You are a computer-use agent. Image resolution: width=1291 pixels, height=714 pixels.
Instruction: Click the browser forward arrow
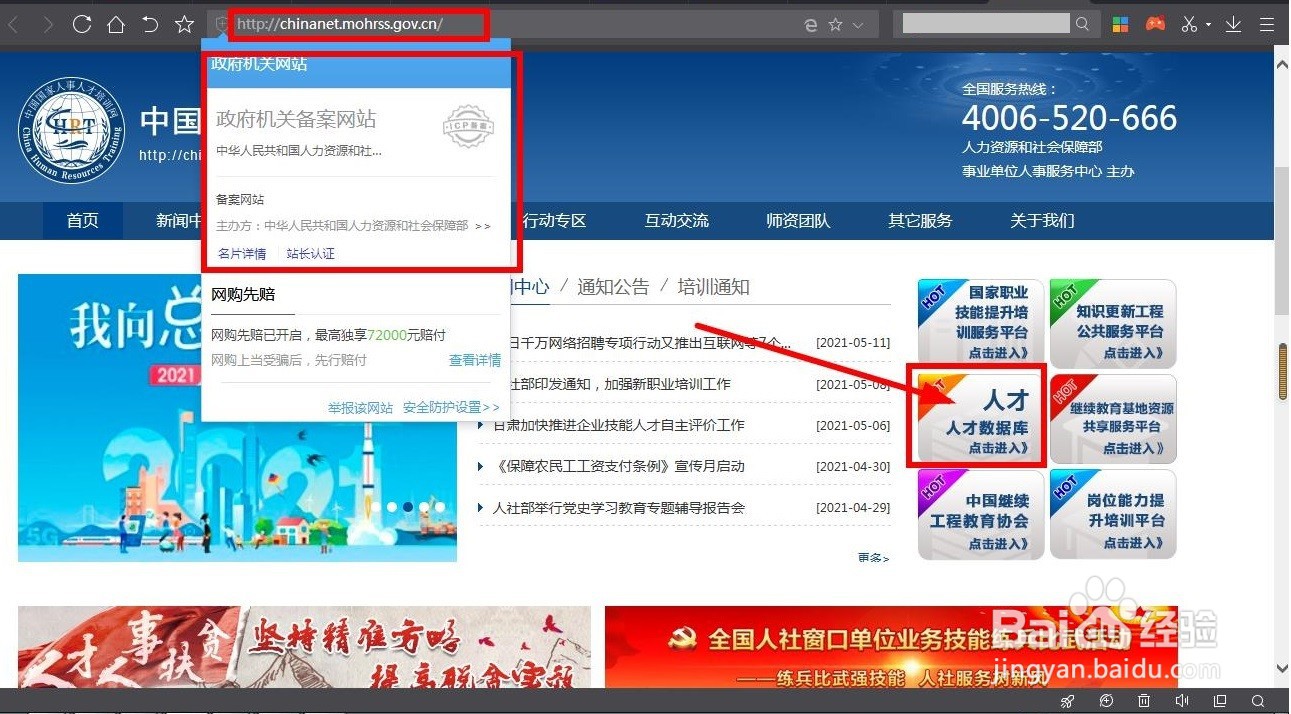pos(48,25)
